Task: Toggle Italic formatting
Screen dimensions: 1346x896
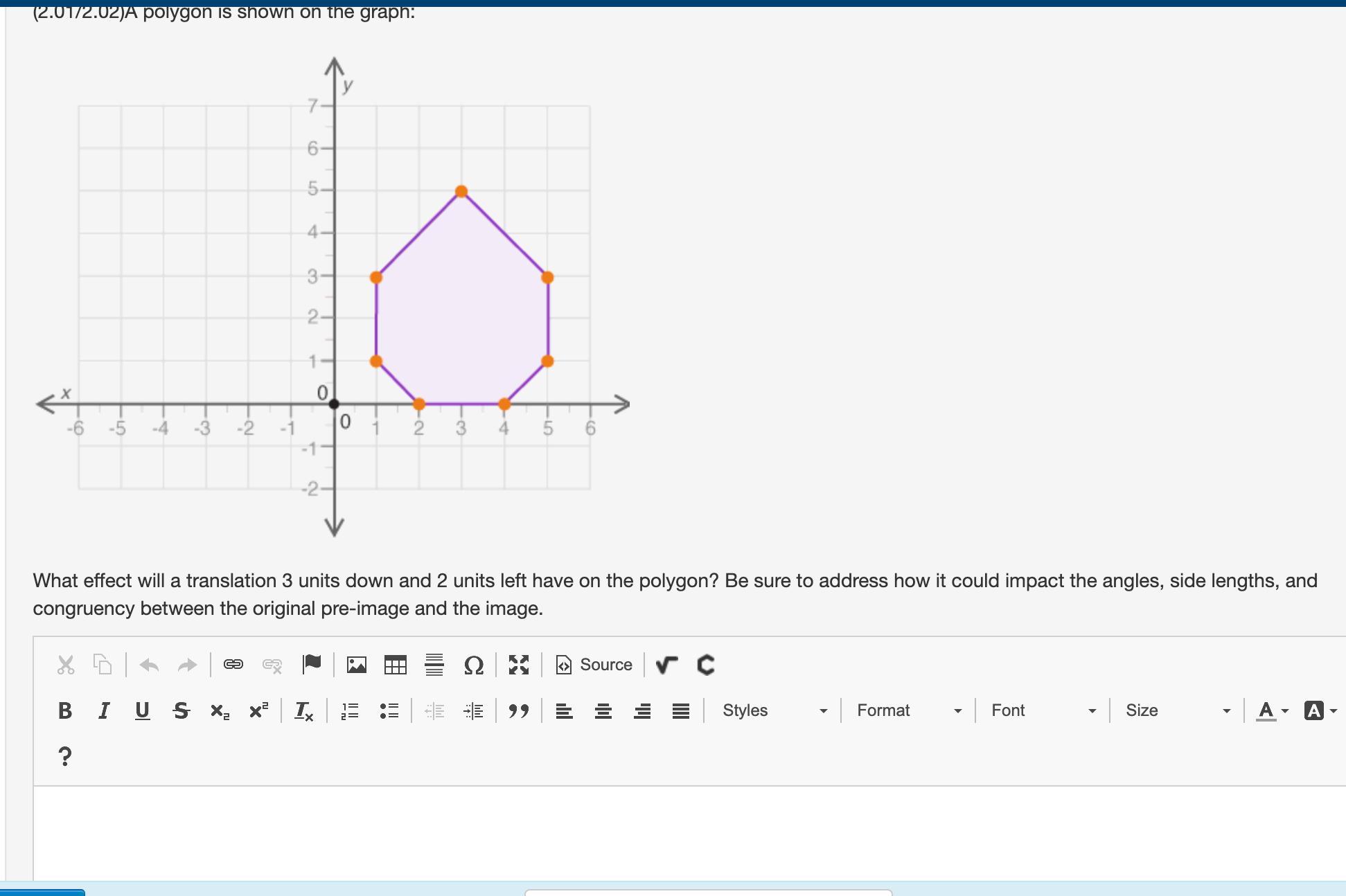Action: (104, 710)
